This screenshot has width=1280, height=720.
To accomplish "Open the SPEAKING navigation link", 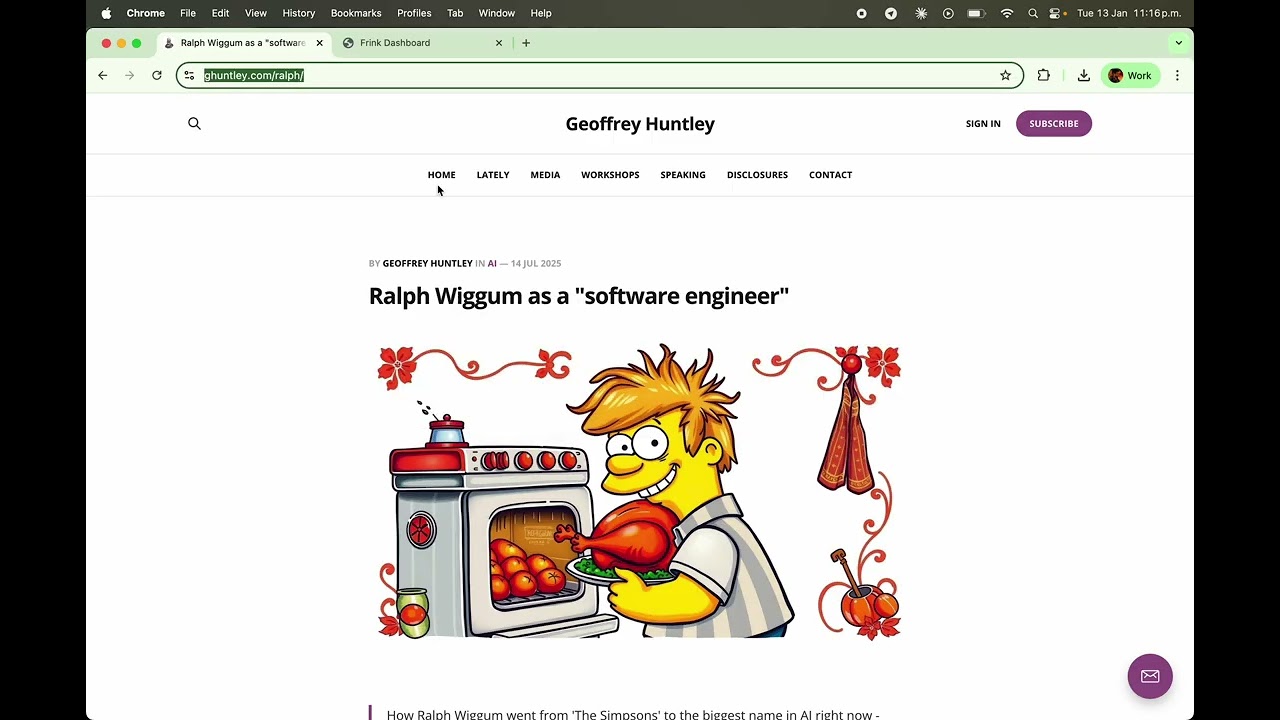I will point(683,175).
